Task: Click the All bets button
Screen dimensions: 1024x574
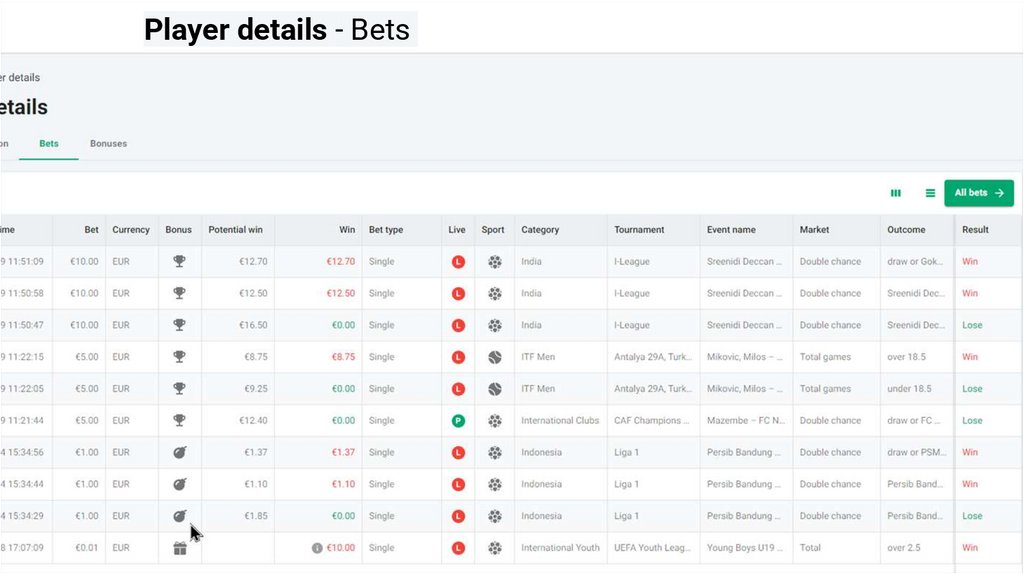Action: click(x=978, y=193)
